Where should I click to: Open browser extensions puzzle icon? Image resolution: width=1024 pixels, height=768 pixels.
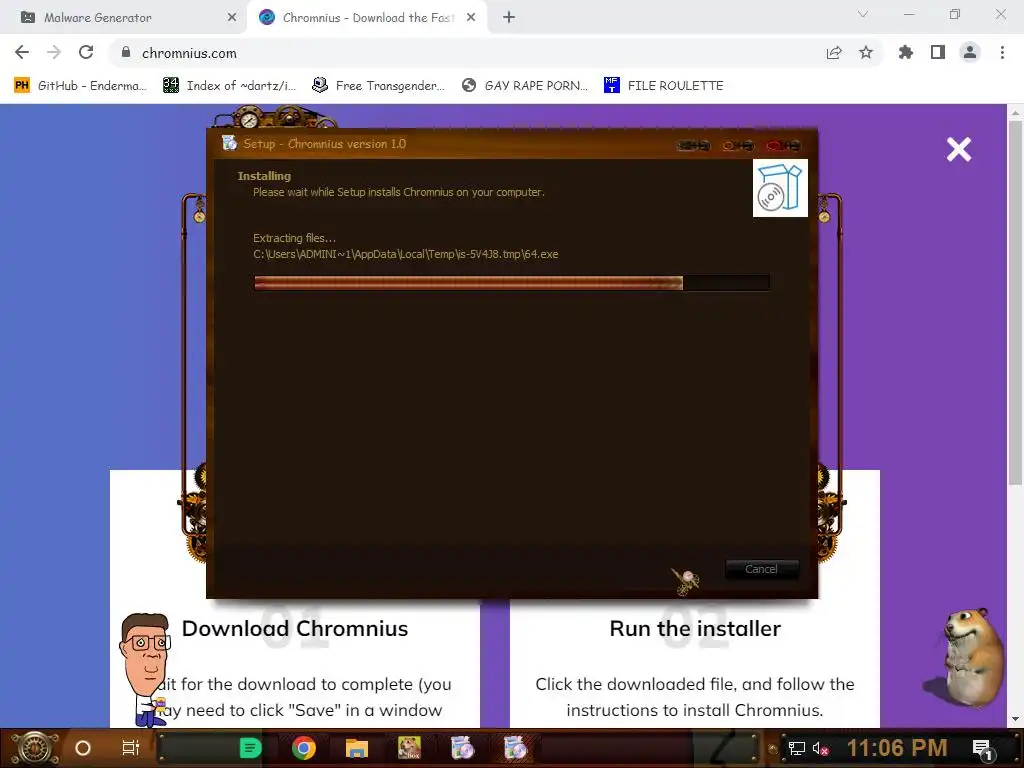click(906, 52)
